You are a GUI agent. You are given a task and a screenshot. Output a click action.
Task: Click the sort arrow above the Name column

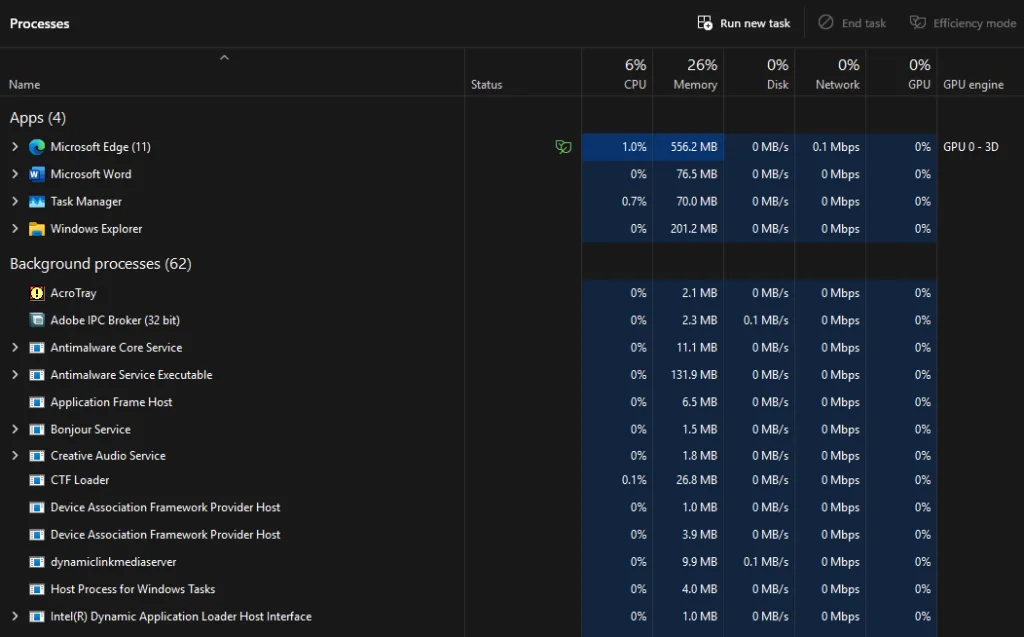pos(224,57)
